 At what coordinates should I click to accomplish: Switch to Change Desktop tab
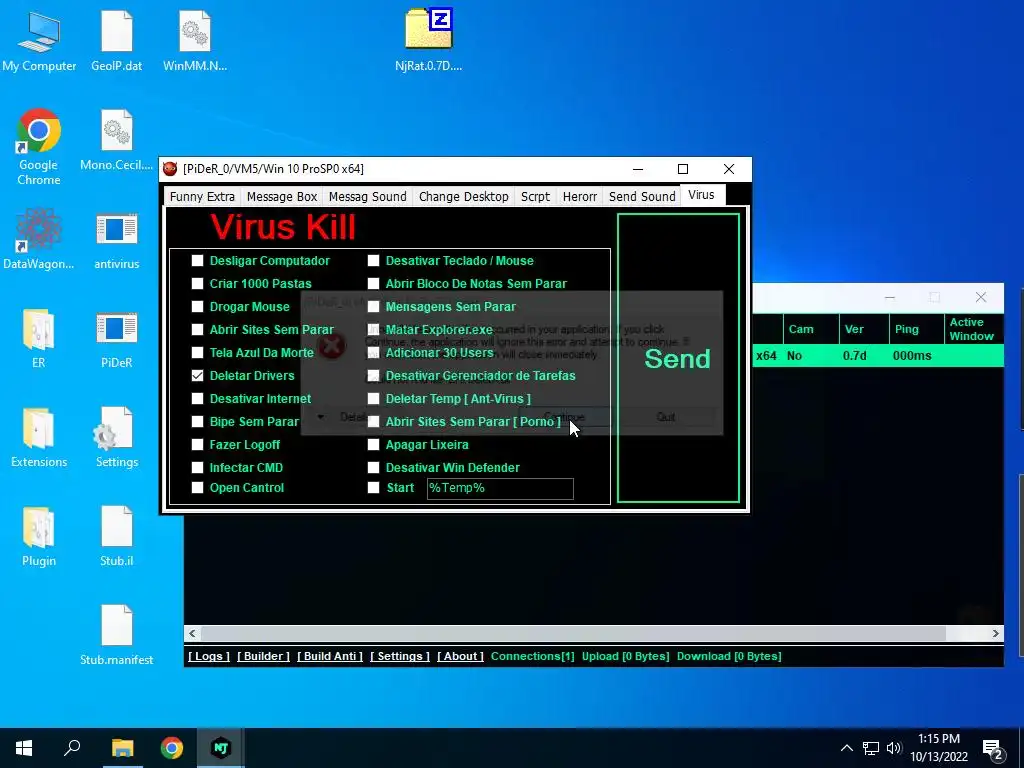click(x=463, y=197)
